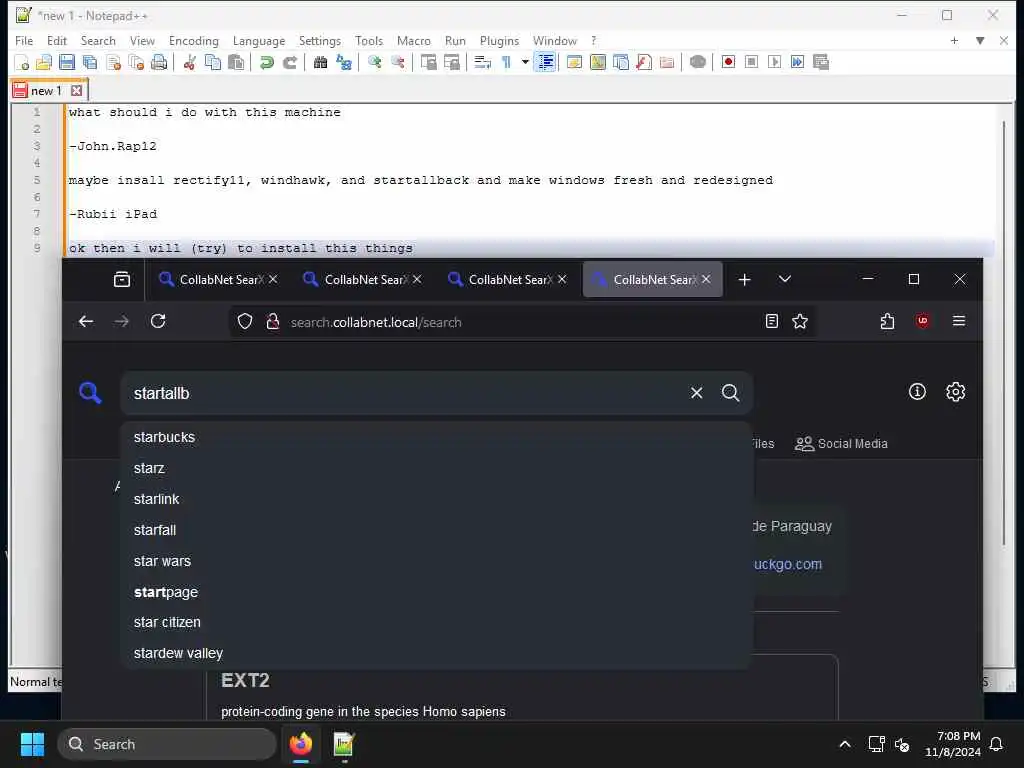
Task: Toggle Firefox reader view icon
Action: click(771, 321)
